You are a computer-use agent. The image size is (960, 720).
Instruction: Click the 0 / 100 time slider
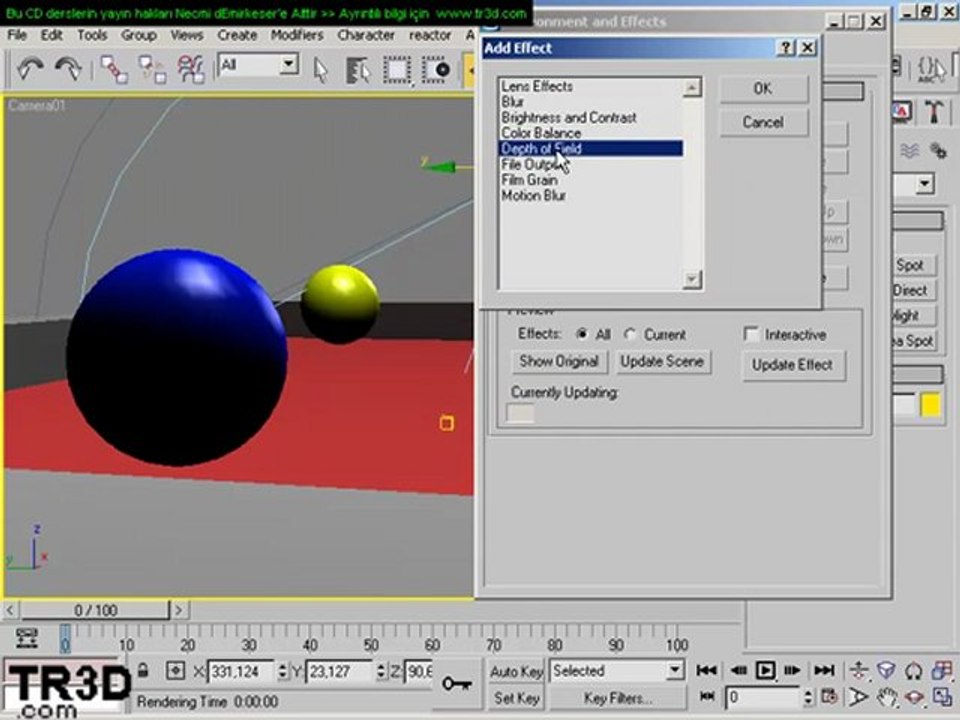[95, 610]
